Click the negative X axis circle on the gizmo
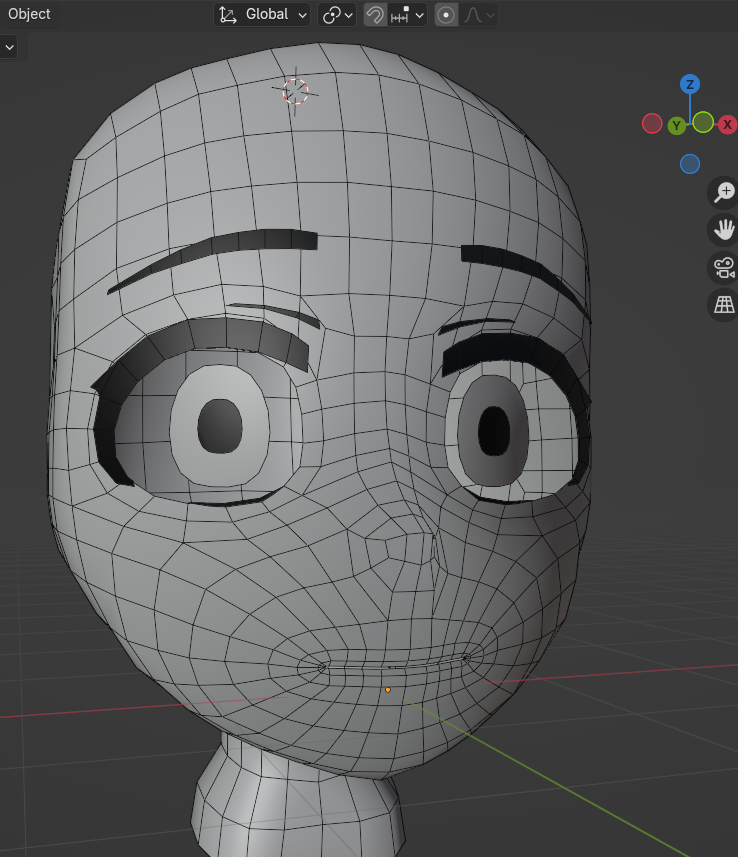The image size is (738, 857). [652, 124]
